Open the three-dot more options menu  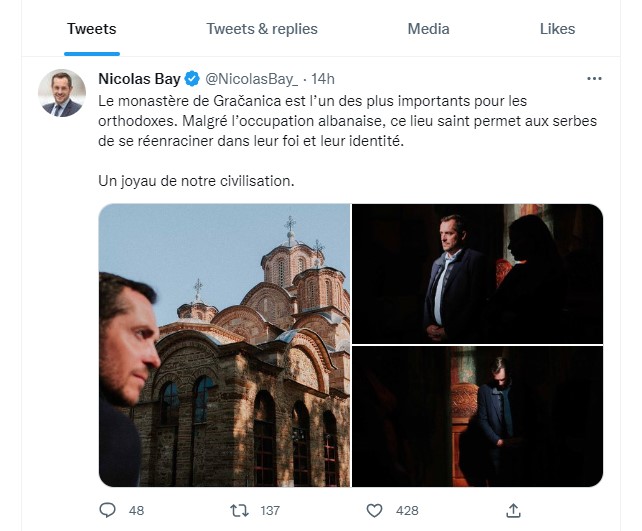pos(594,79)
